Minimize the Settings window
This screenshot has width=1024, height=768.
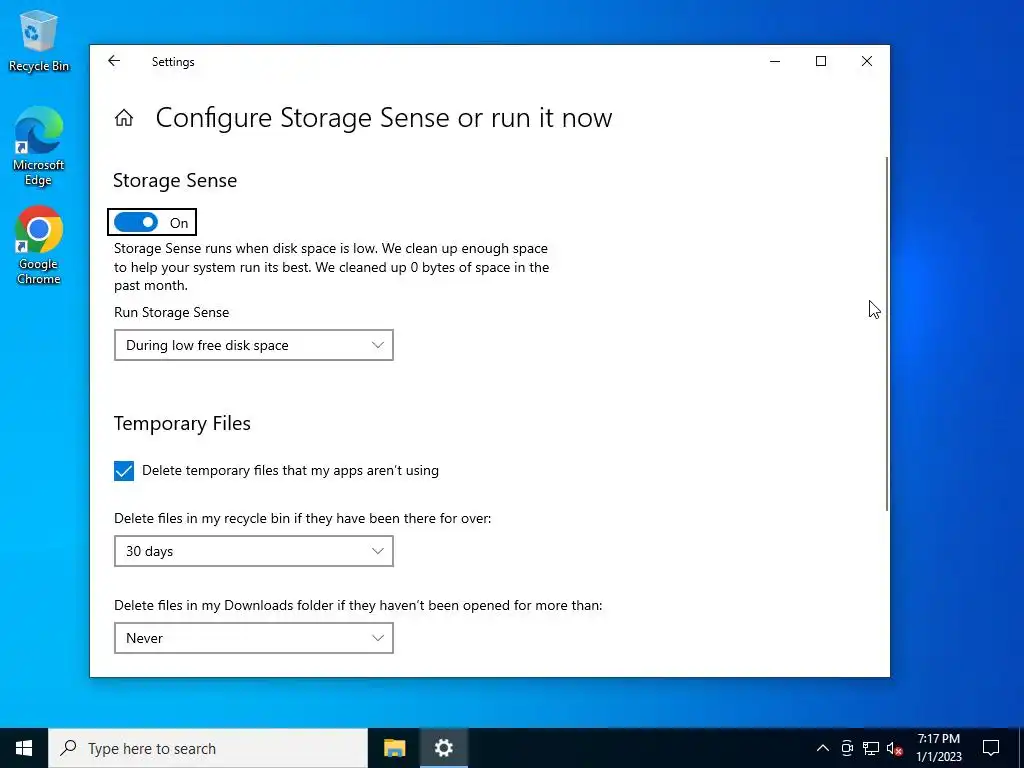[x=775, y=61]
